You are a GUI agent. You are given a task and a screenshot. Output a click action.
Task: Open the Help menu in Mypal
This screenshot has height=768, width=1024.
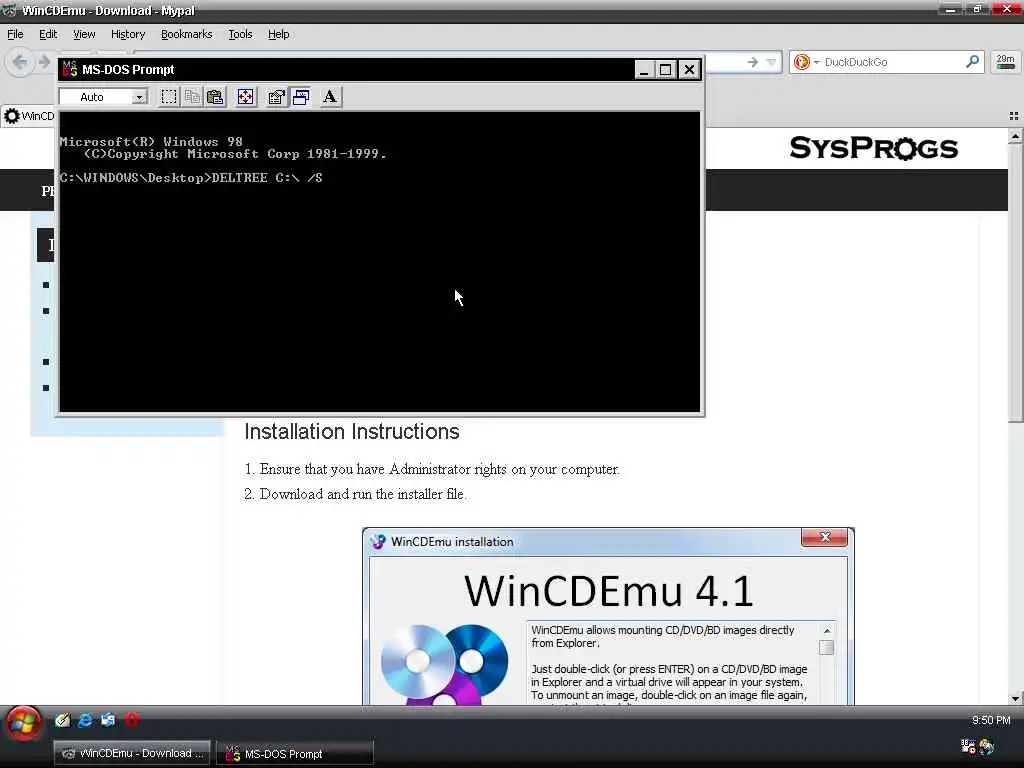[x=278, y=34]
